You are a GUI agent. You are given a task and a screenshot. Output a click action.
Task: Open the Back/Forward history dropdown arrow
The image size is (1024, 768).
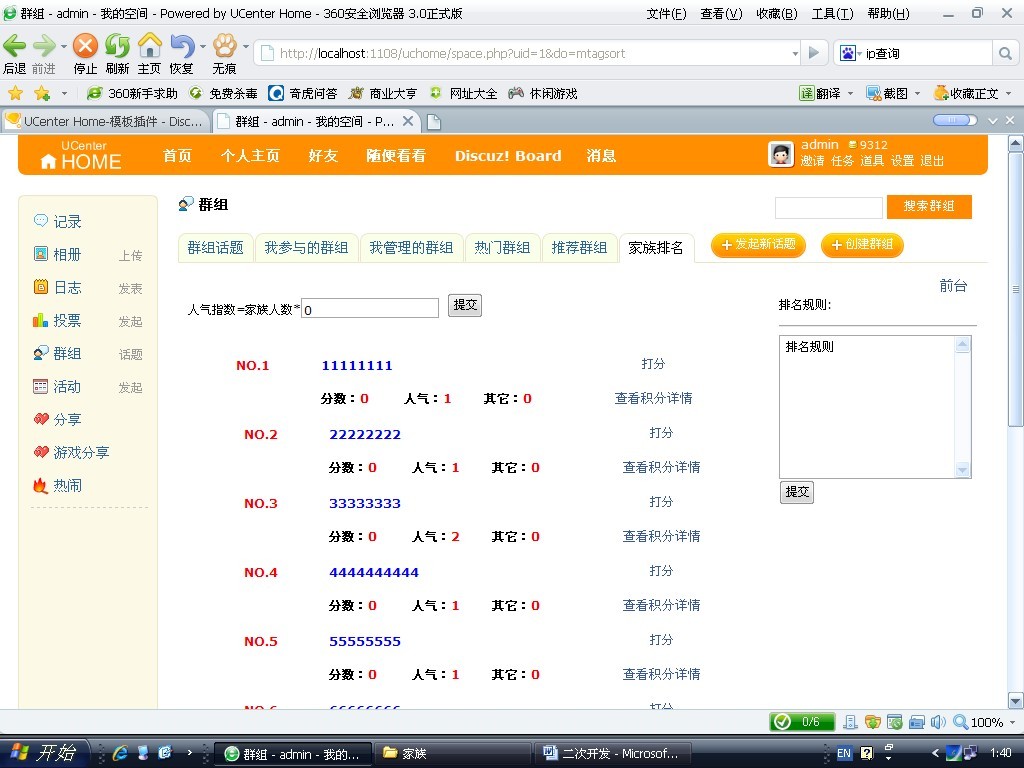63,46
